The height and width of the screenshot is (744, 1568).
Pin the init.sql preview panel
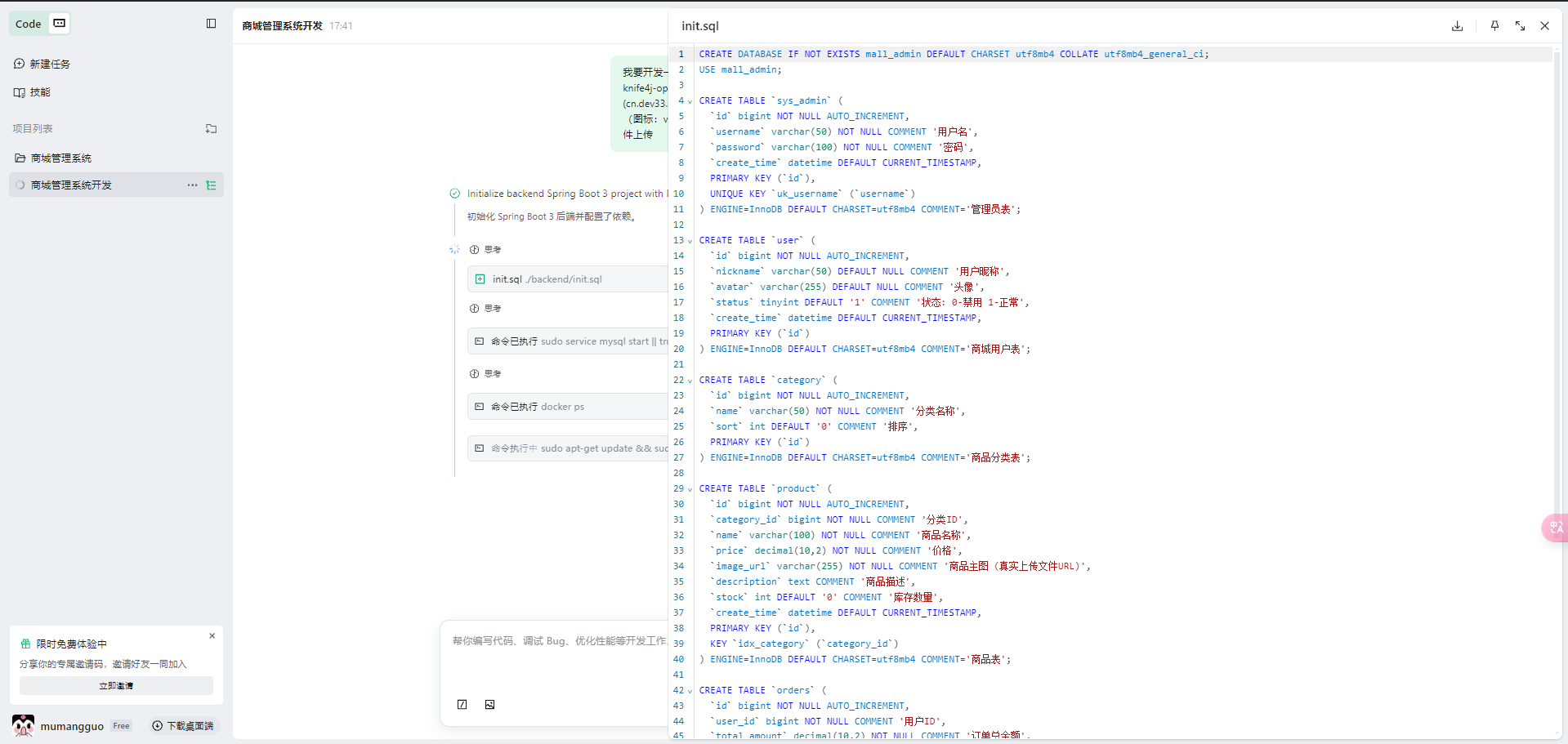(x=1494, y=26)
